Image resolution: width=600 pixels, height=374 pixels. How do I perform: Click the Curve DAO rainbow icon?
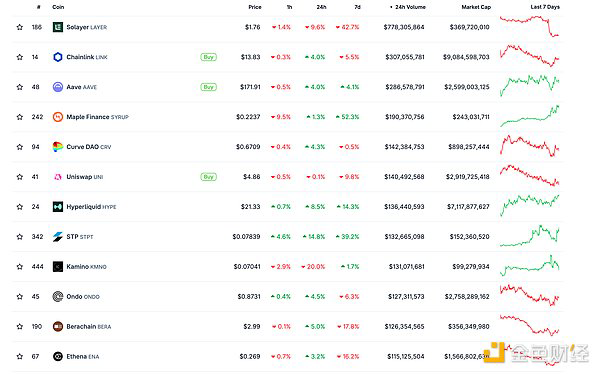click(x=58, y=147)
